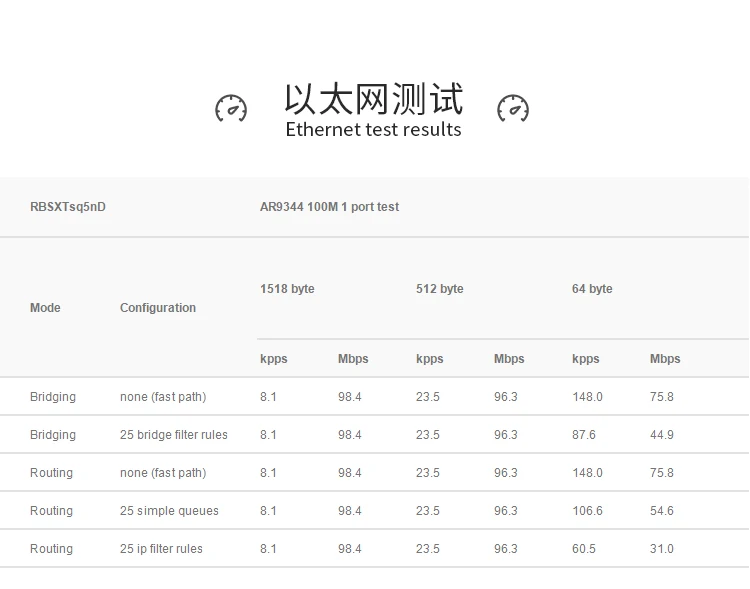Click kpps header under 64 byte
The height and width of the screenshot is (589, 750).
(x=585, y=359)
